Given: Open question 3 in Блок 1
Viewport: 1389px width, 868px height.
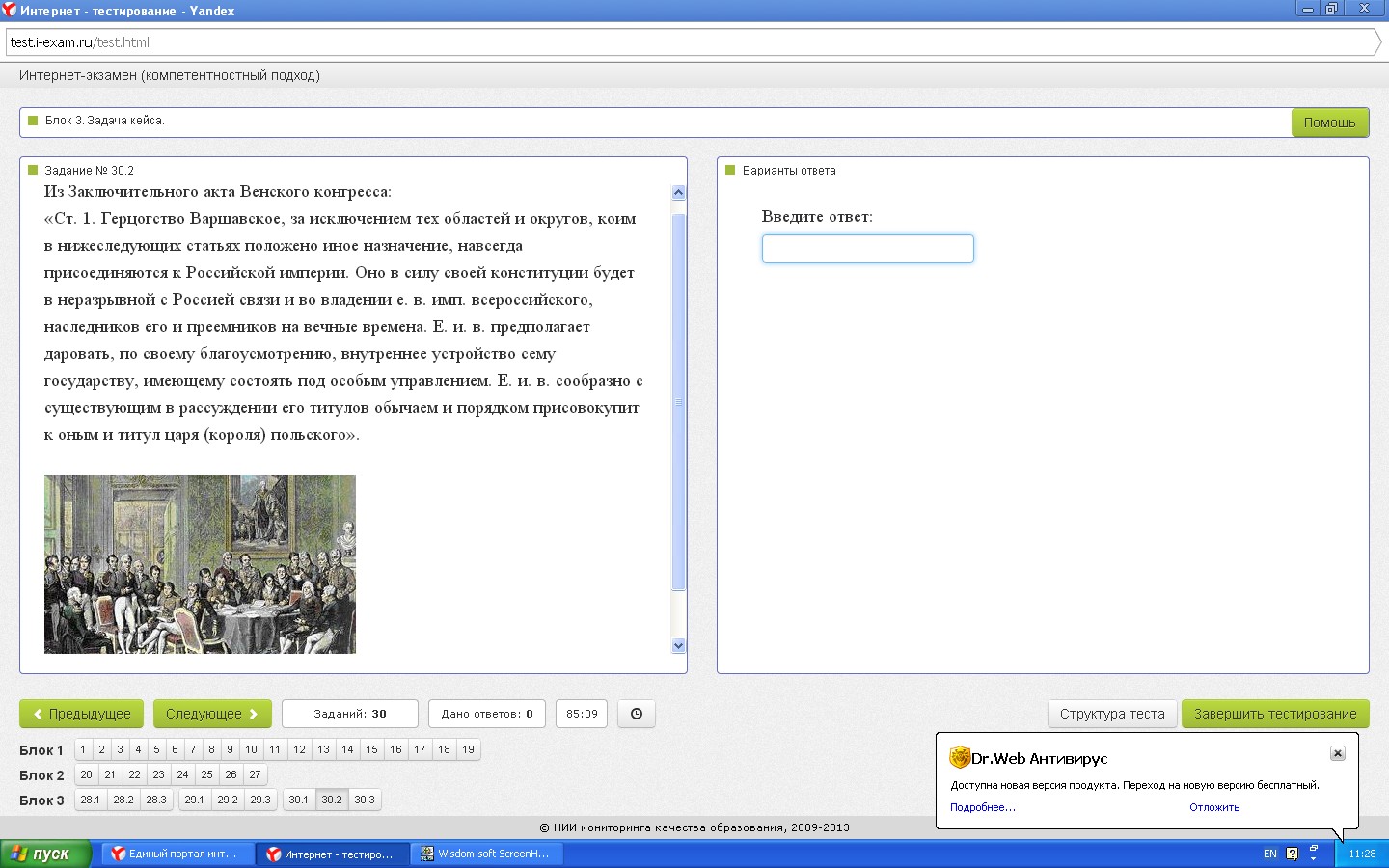Looking at the screenshot, I should coord(120,749).
